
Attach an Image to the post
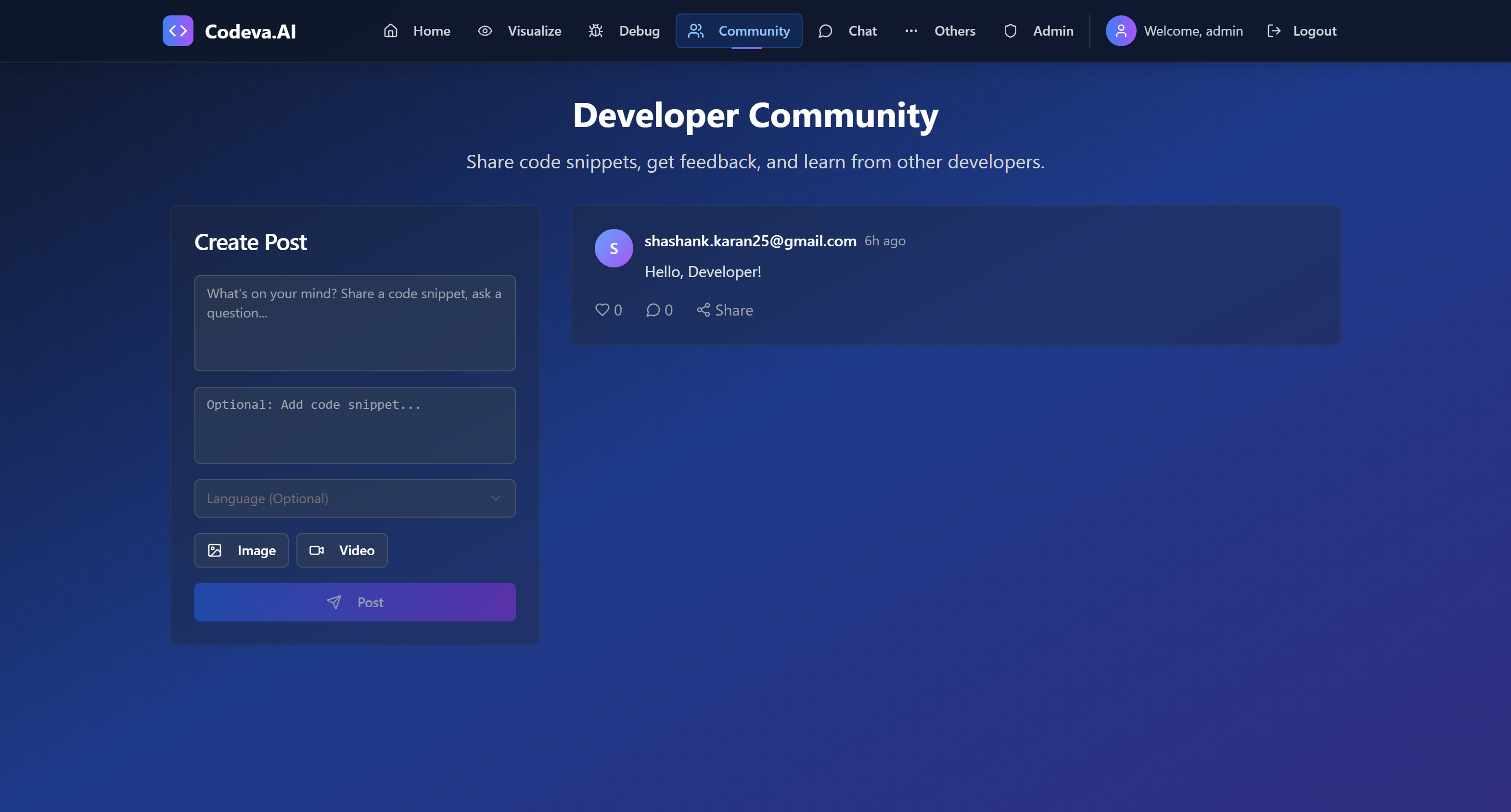pyautogui.click(x=241, y=550)
